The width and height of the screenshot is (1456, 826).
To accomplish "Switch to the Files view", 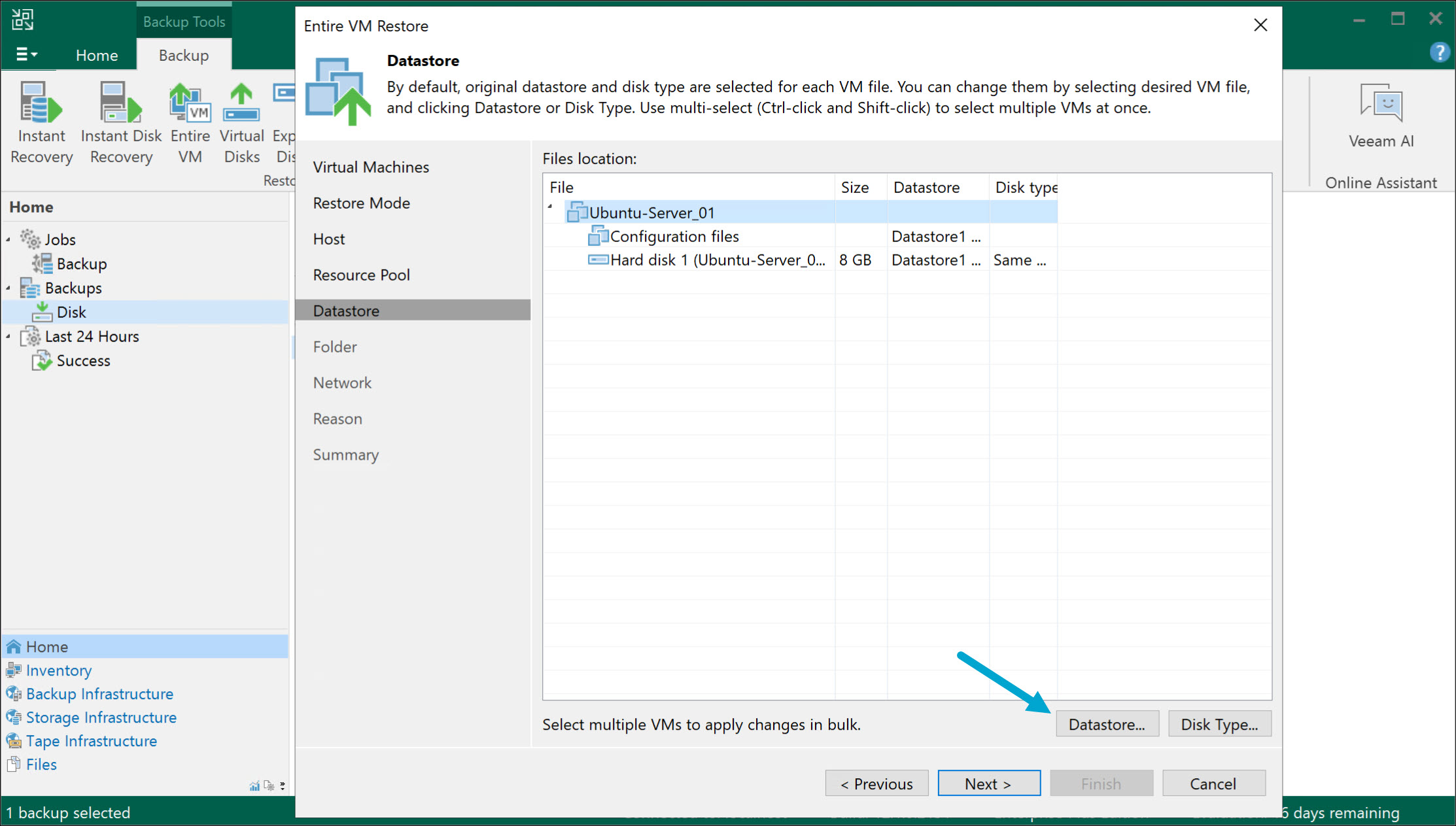I will tap(41, 764).
